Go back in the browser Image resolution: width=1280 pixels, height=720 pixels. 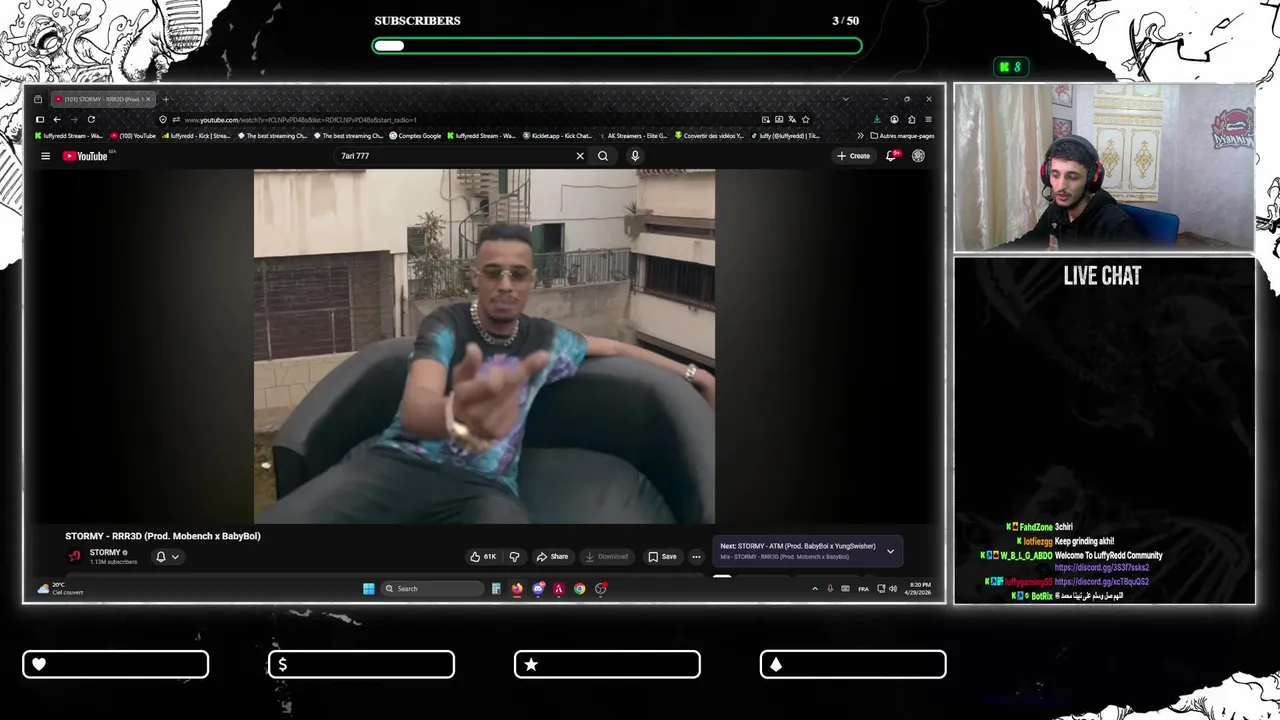click(57, 120)
